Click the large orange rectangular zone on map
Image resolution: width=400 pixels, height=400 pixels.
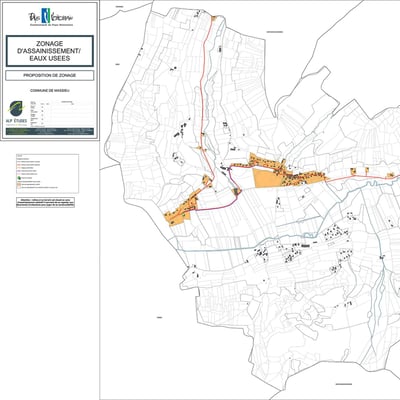(268, 178)
